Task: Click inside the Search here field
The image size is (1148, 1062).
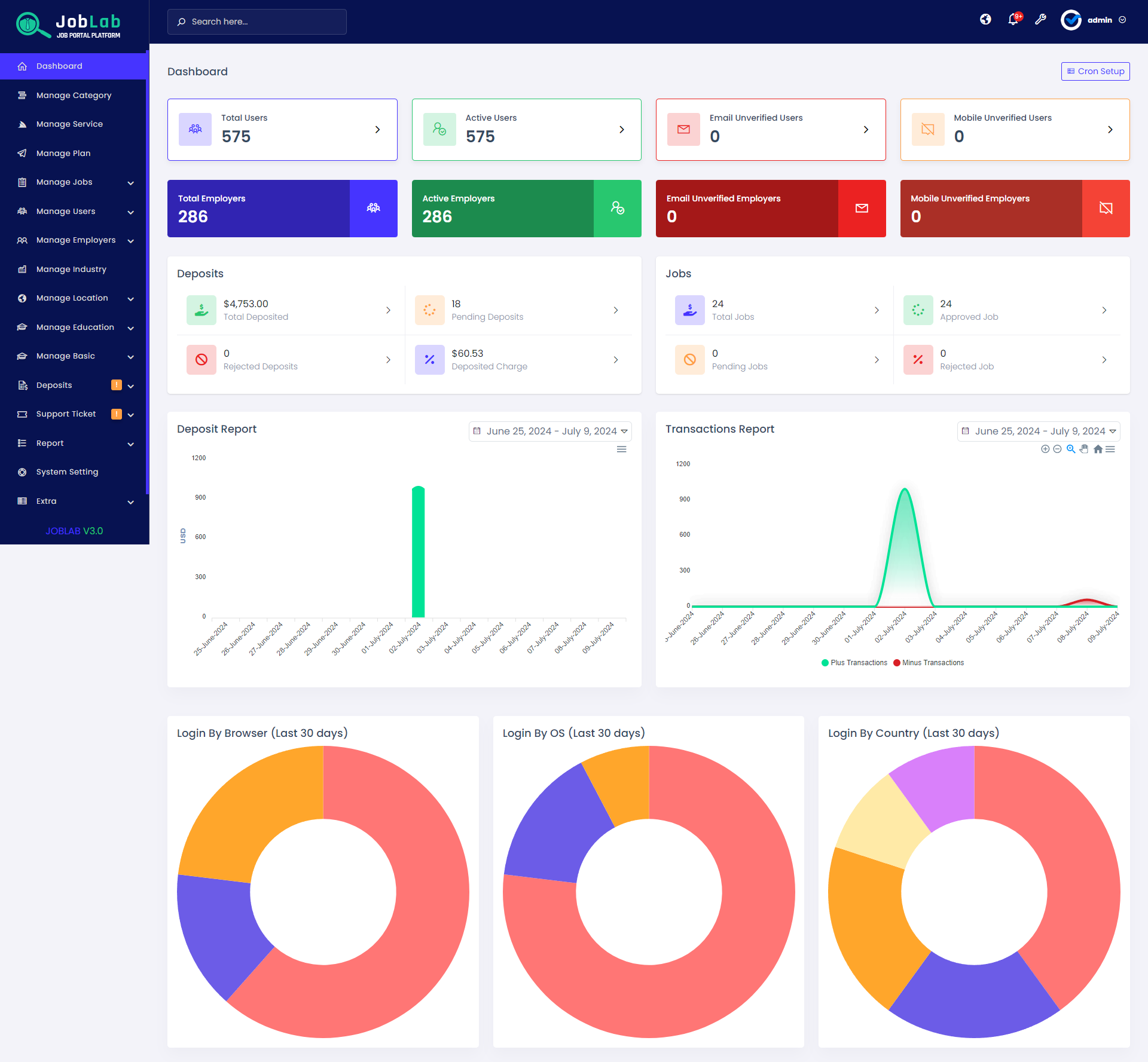Action: point(257,22)
